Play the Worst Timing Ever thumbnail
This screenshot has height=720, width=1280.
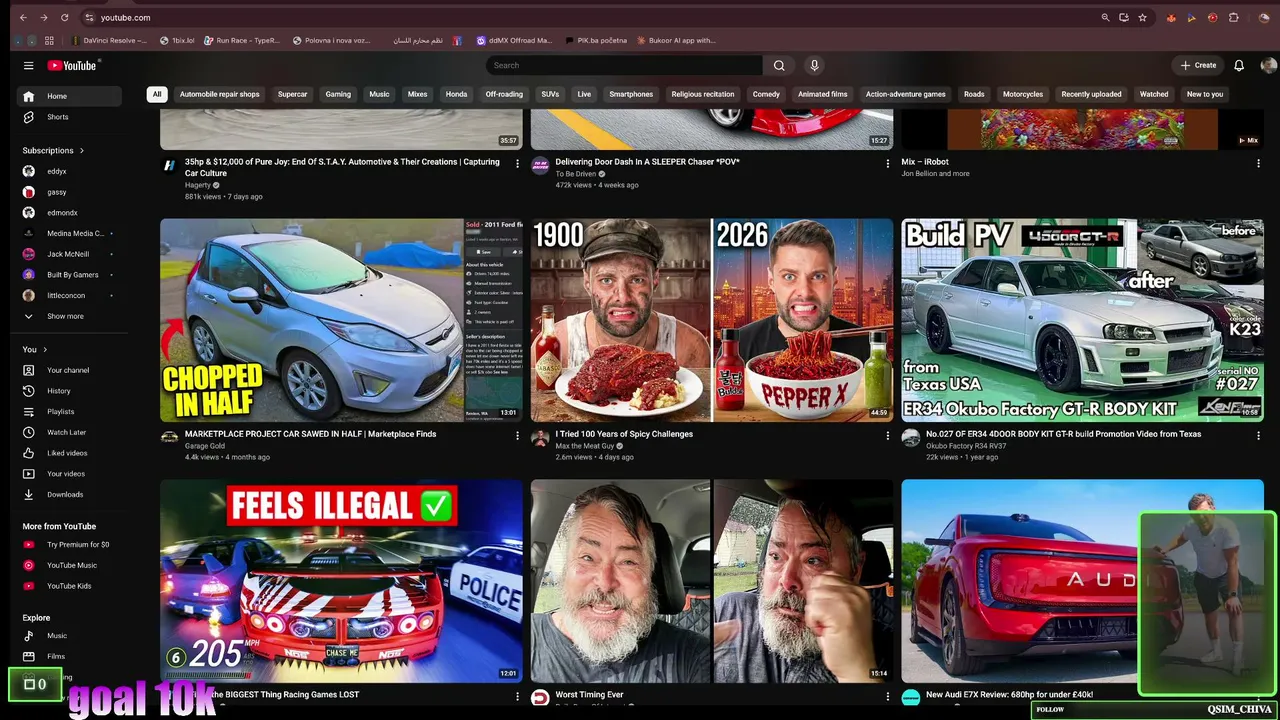(x=712, y=581)
